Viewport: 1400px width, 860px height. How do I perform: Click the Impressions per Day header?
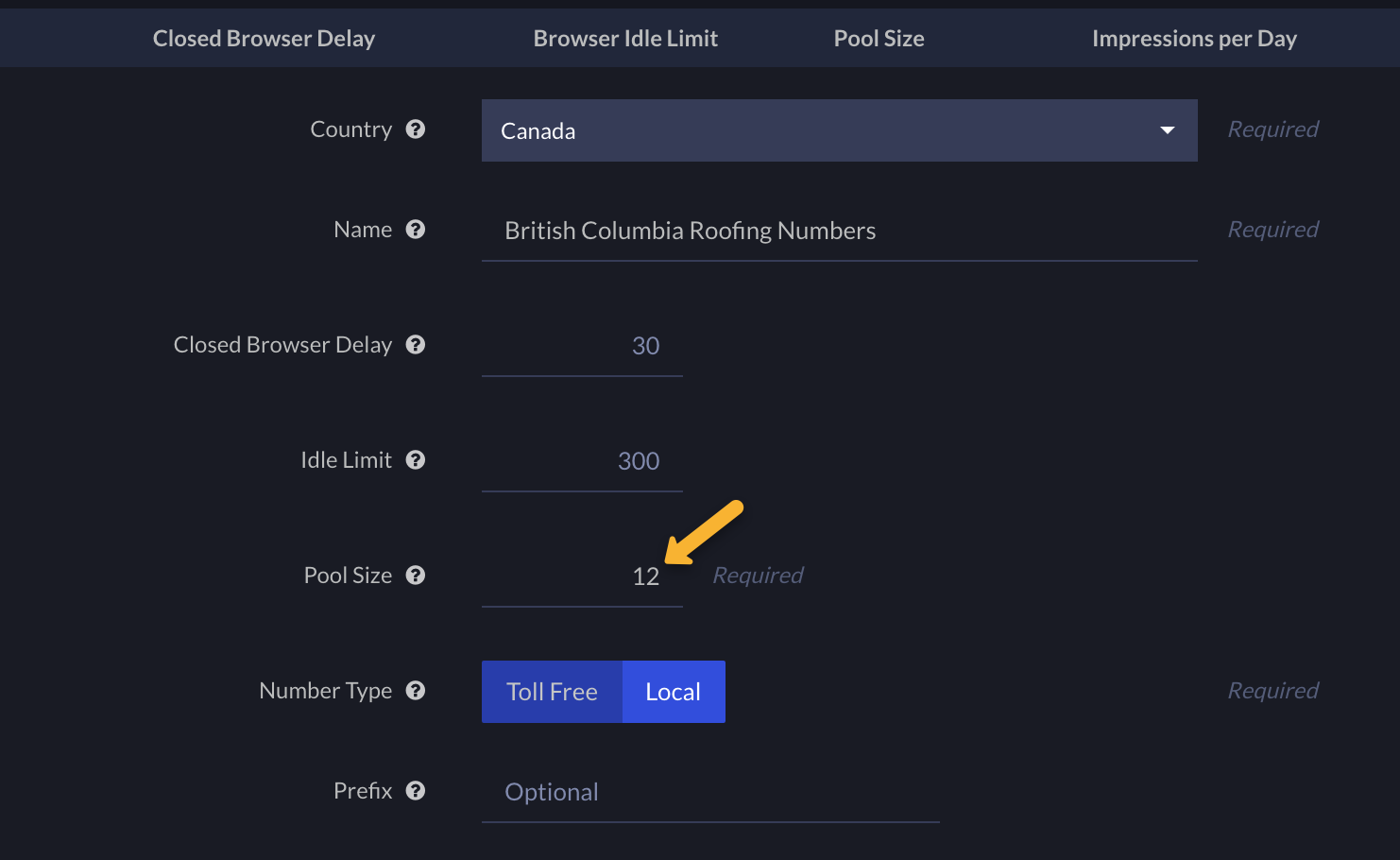(x=1194, y=39)
